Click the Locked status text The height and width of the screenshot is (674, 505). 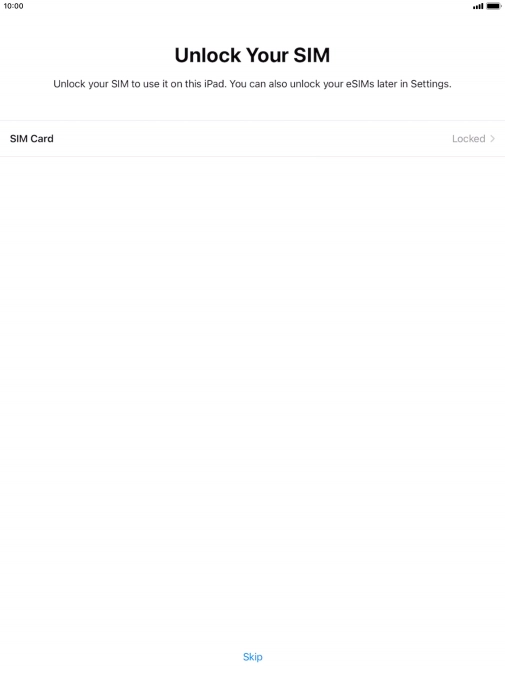468,138
